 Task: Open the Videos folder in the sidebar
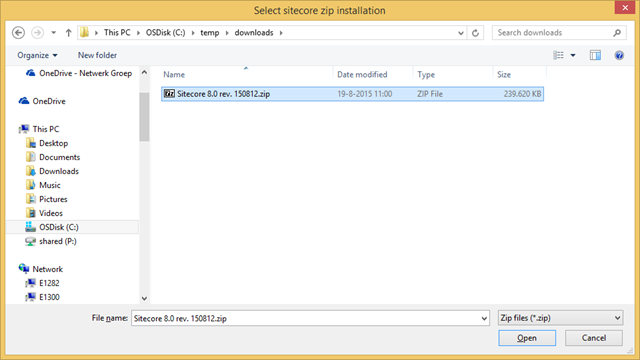pyautogui.click(x=51, y=213)
